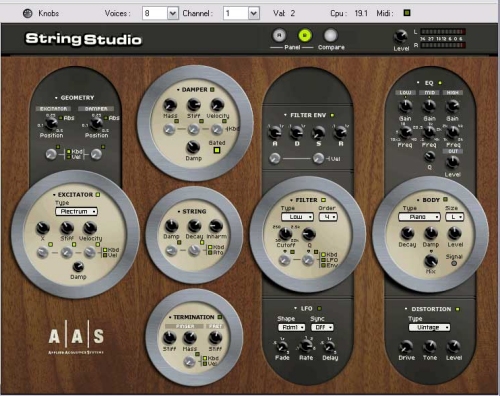500x396 pixels.
Task: Click the Body Mix knob
Action: point(431,261)
